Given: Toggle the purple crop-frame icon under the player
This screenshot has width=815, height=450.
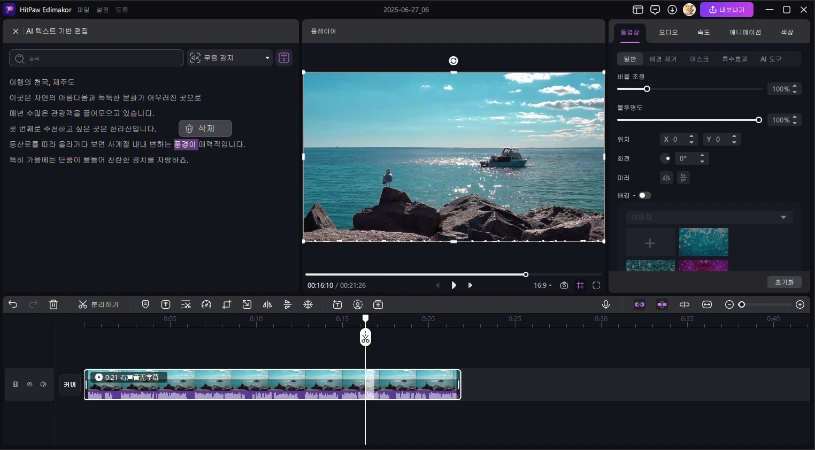Looking at the screenshot, I should tap(580, 285).
